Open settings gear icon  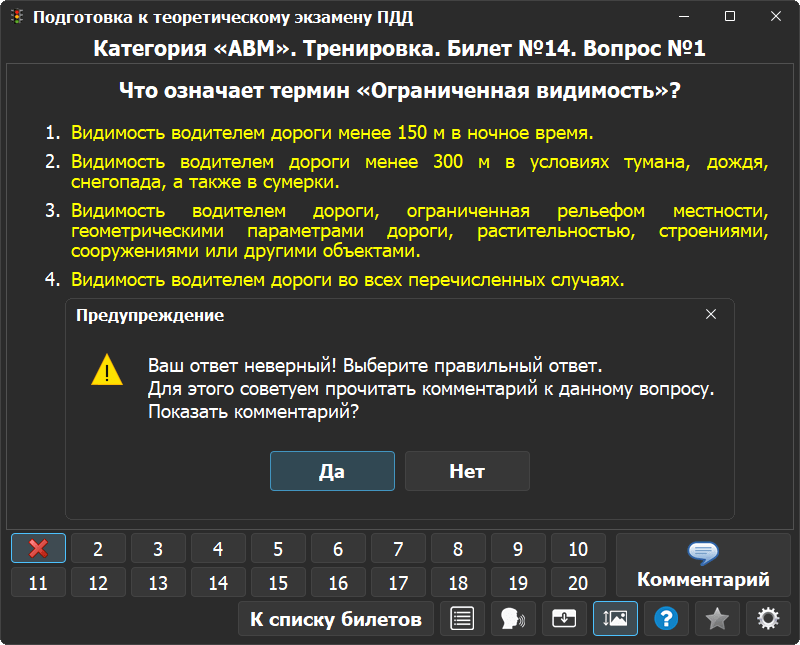[x=768, y=618]
